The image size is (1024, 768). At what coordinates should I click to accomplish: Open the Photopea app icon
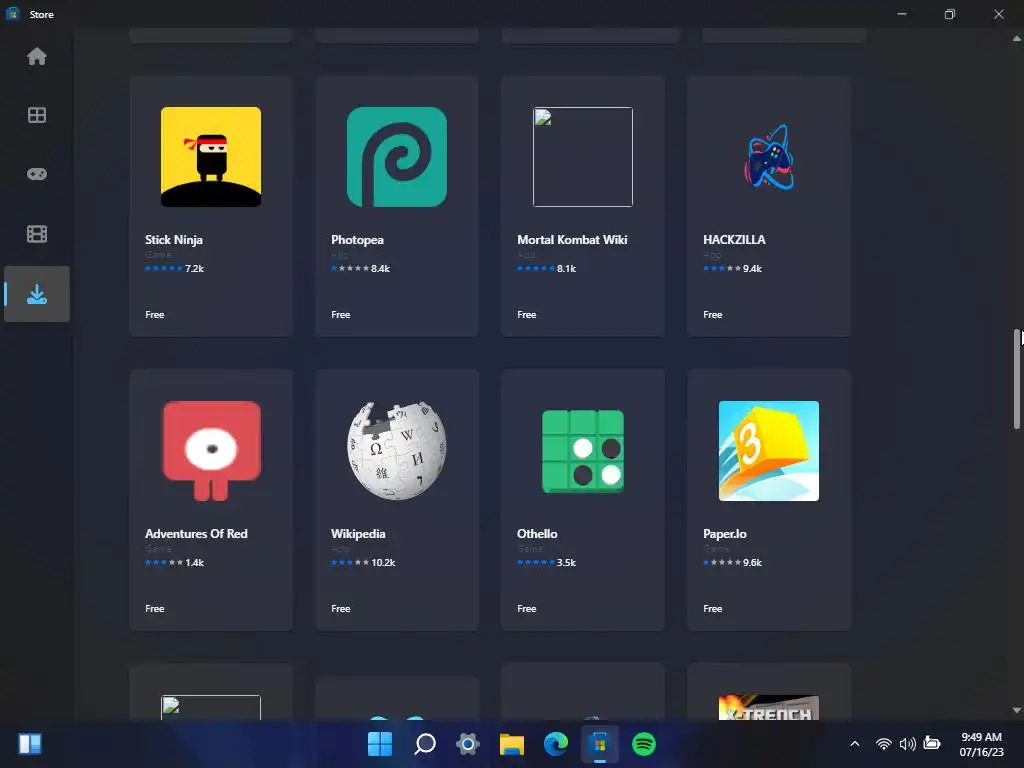pos(397,157)
